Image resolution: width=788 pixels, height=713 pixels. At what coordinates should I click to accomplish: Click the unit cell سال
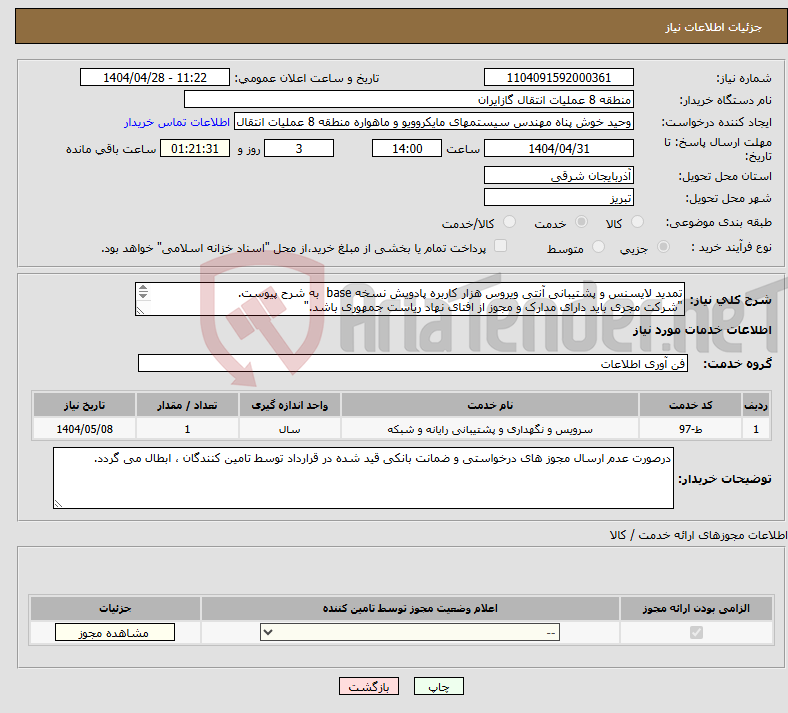click(x=289, y=429)
